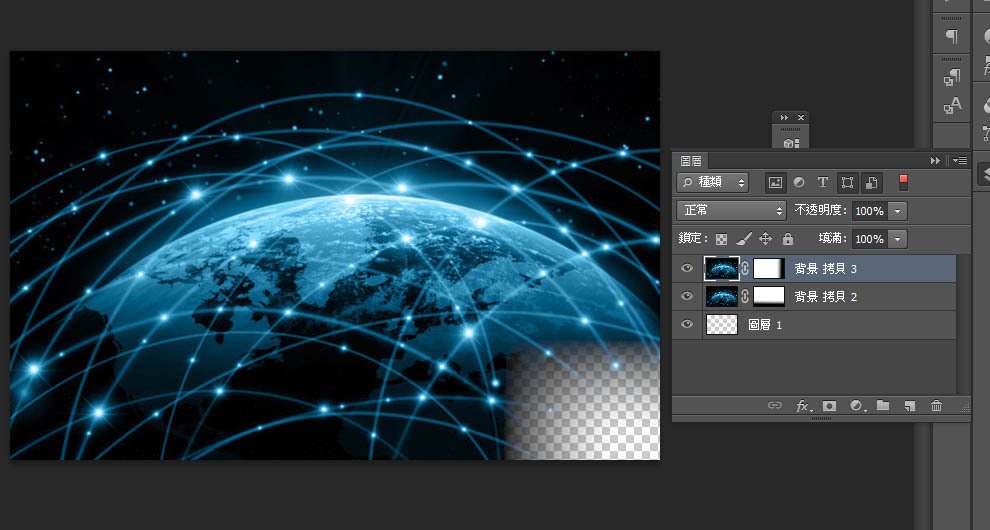The height and width of the screenshot is (530, 990).
Task: Select the layer named 背景 拷貝 2
Action: [x=825, y=296]
